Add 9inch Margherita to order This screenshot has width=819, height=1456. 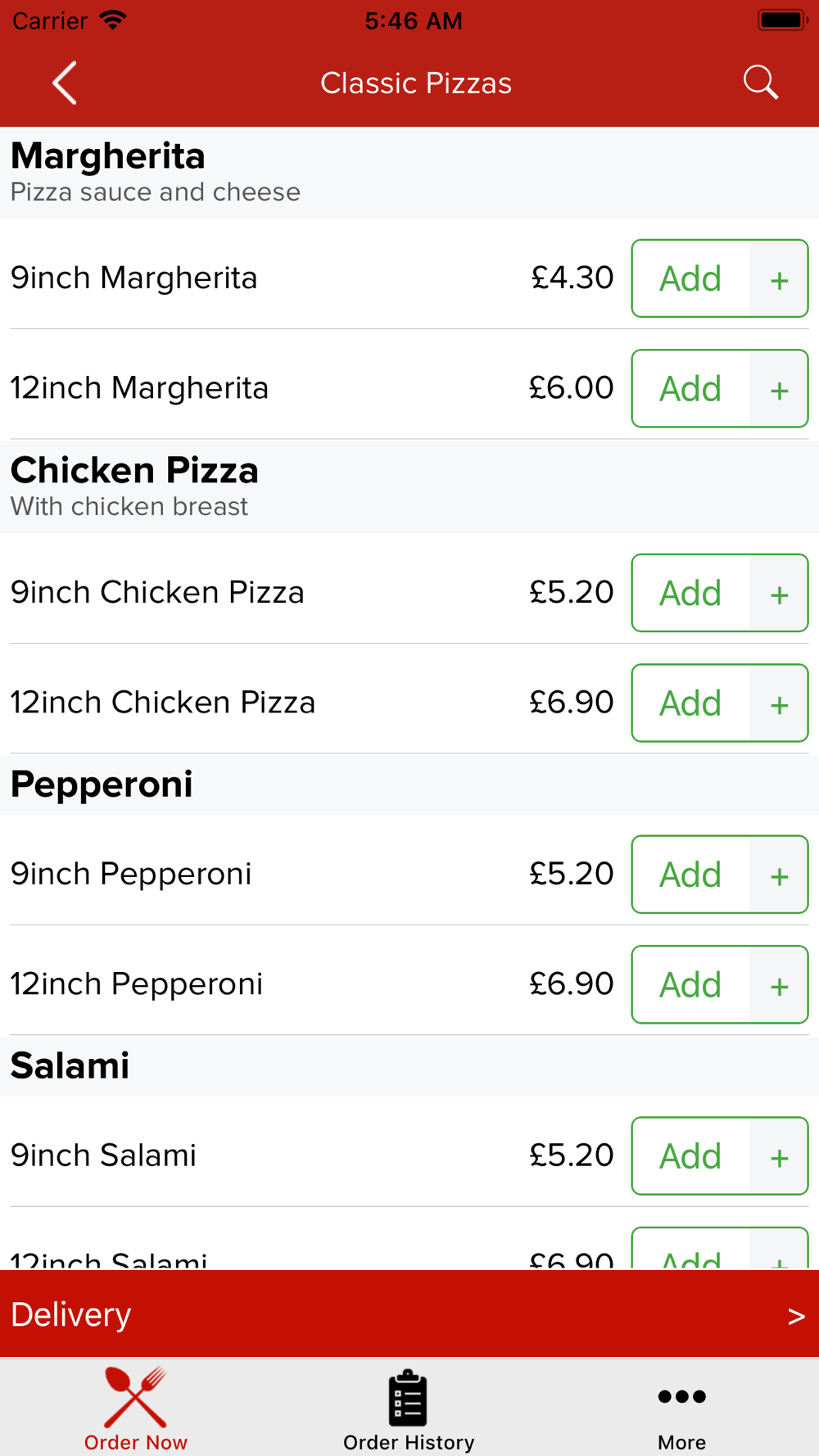click(x=690, y=278)
